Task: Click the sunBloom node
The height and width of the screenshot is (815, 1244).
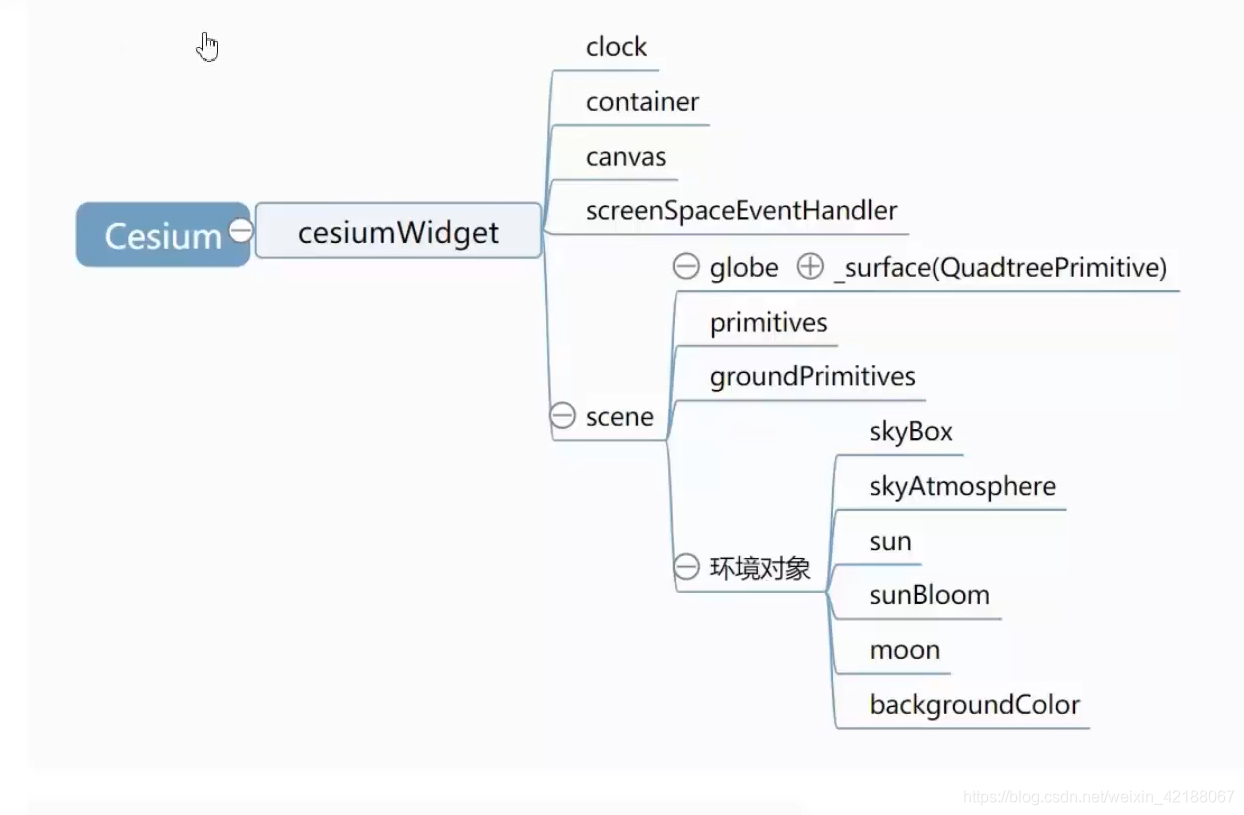Action: 929,595
